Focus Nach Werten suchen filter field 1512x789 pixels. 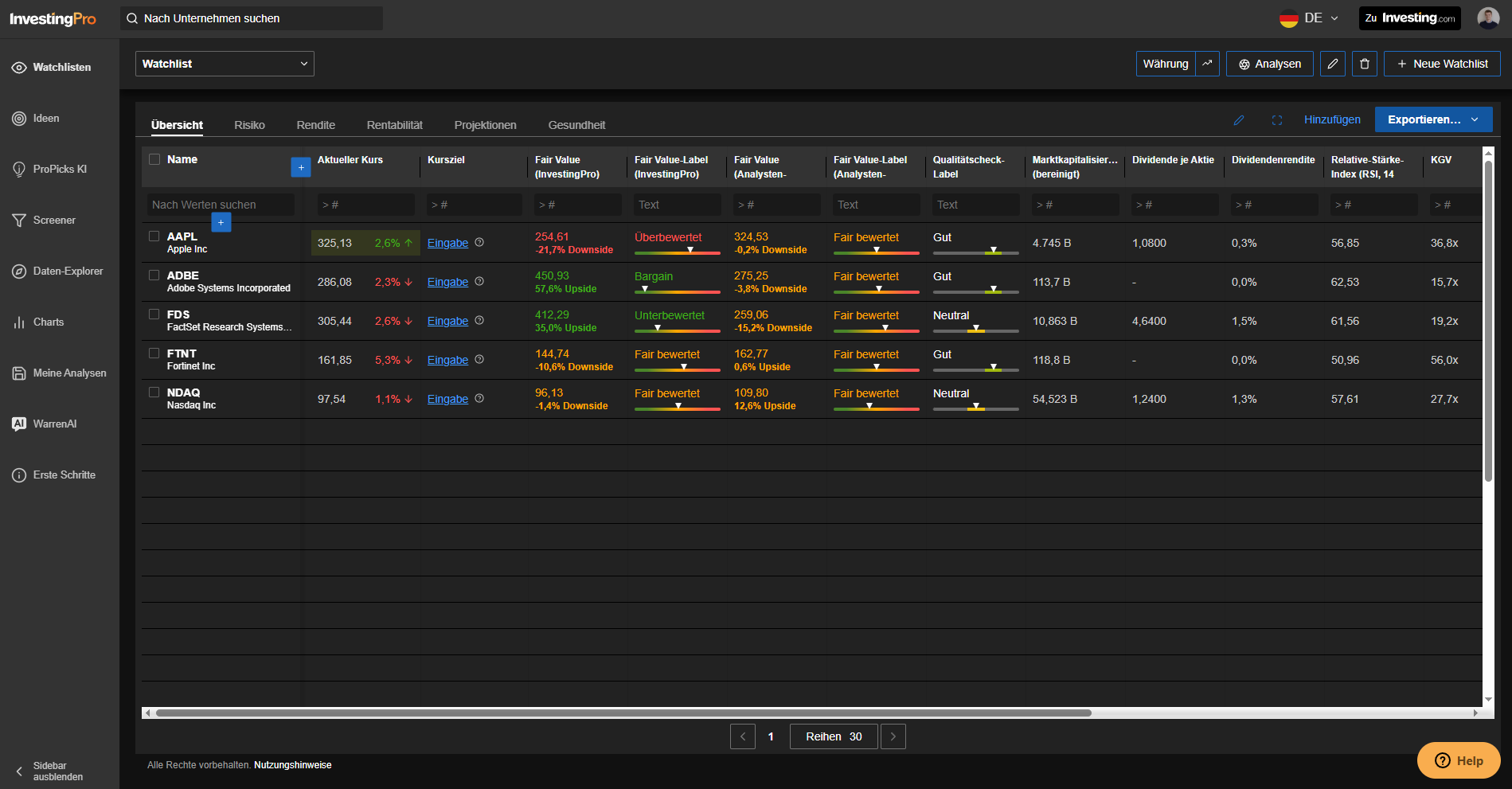[221, 205]
